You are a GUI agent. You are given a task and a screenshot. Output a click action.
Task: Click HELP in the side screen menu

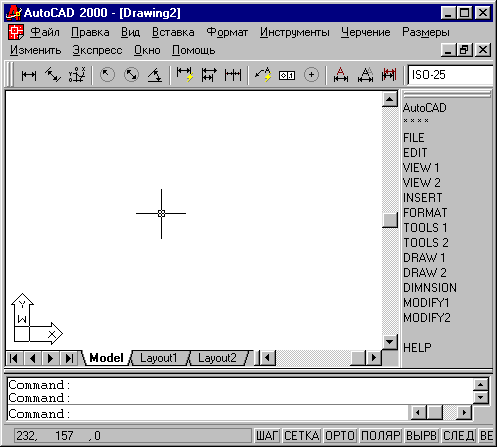coord(417,348)
